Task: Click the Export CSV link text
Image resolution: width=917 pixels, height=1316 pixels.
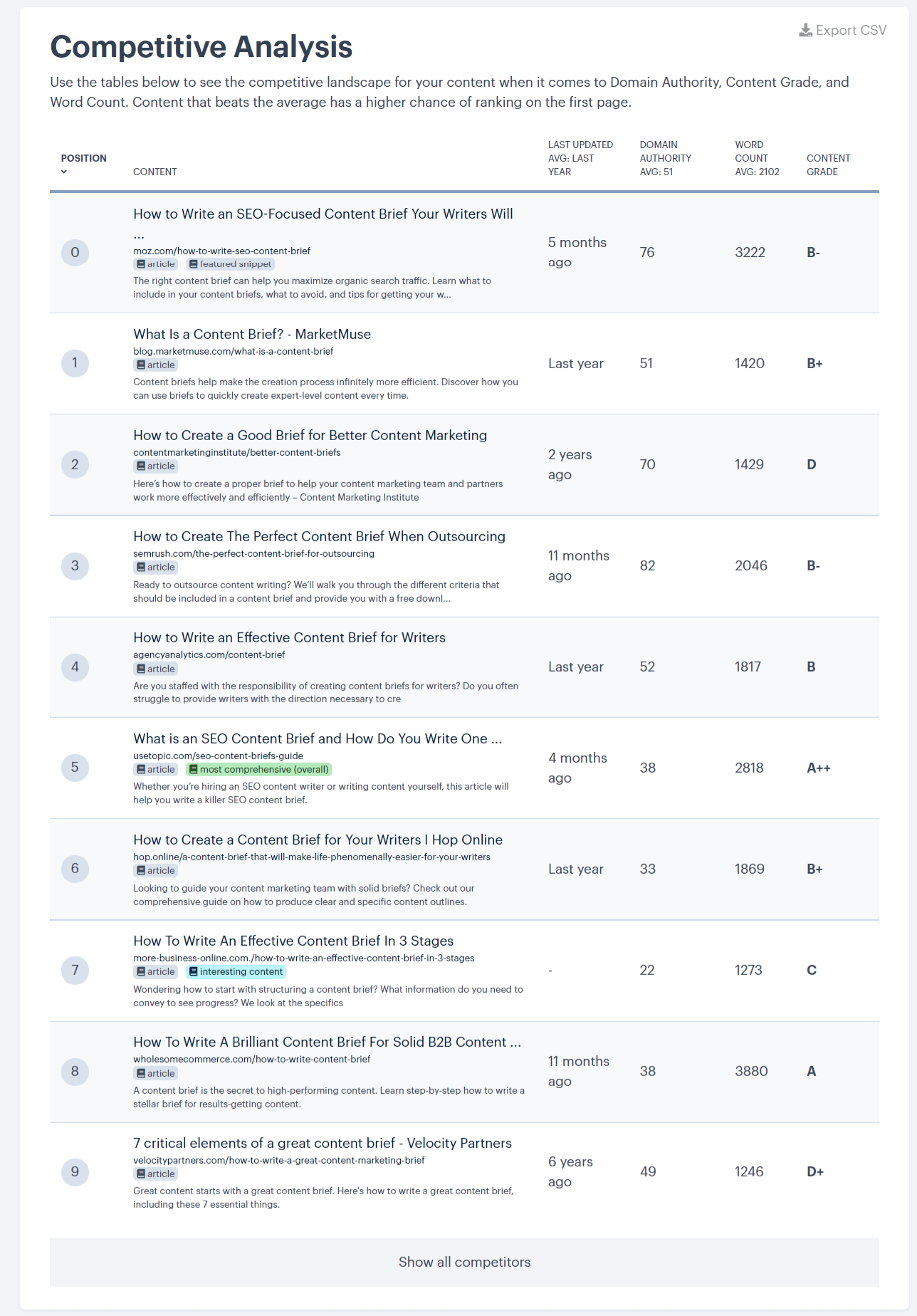Action: coord(851,30)
